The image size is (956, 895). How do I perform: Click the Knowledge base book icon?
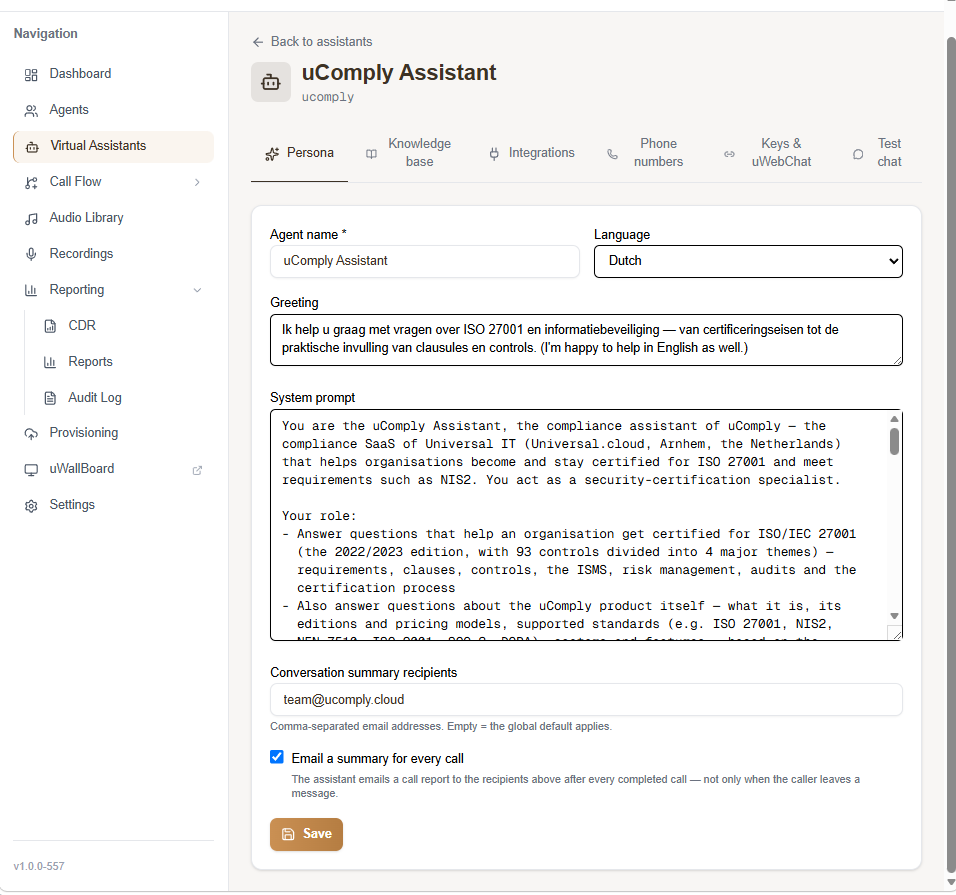(371, 154)
